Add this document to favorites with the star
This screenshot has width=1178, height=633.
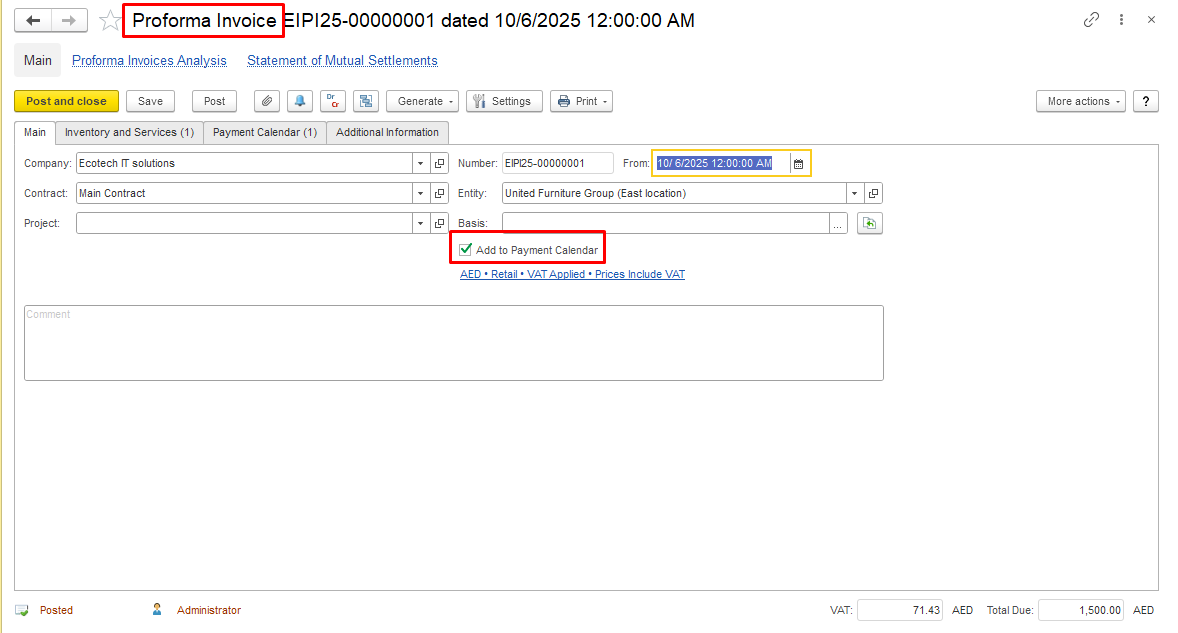(110, 21)
